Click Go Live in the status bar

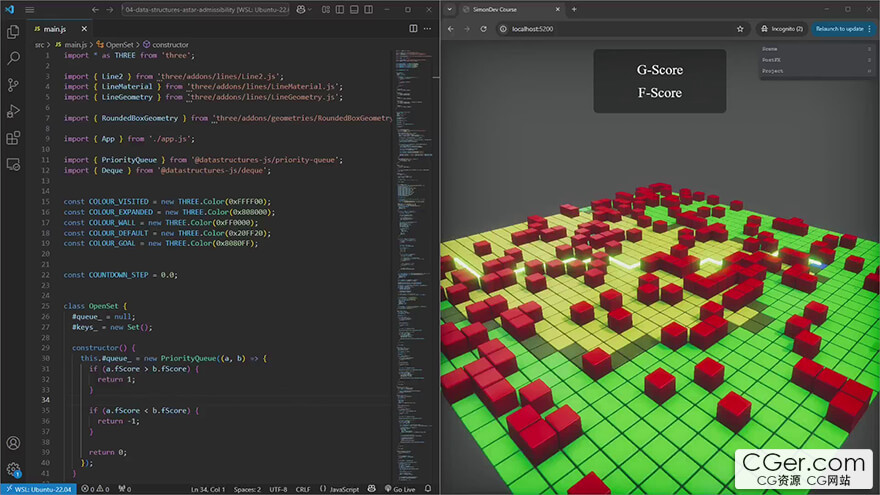pos(400,489)
